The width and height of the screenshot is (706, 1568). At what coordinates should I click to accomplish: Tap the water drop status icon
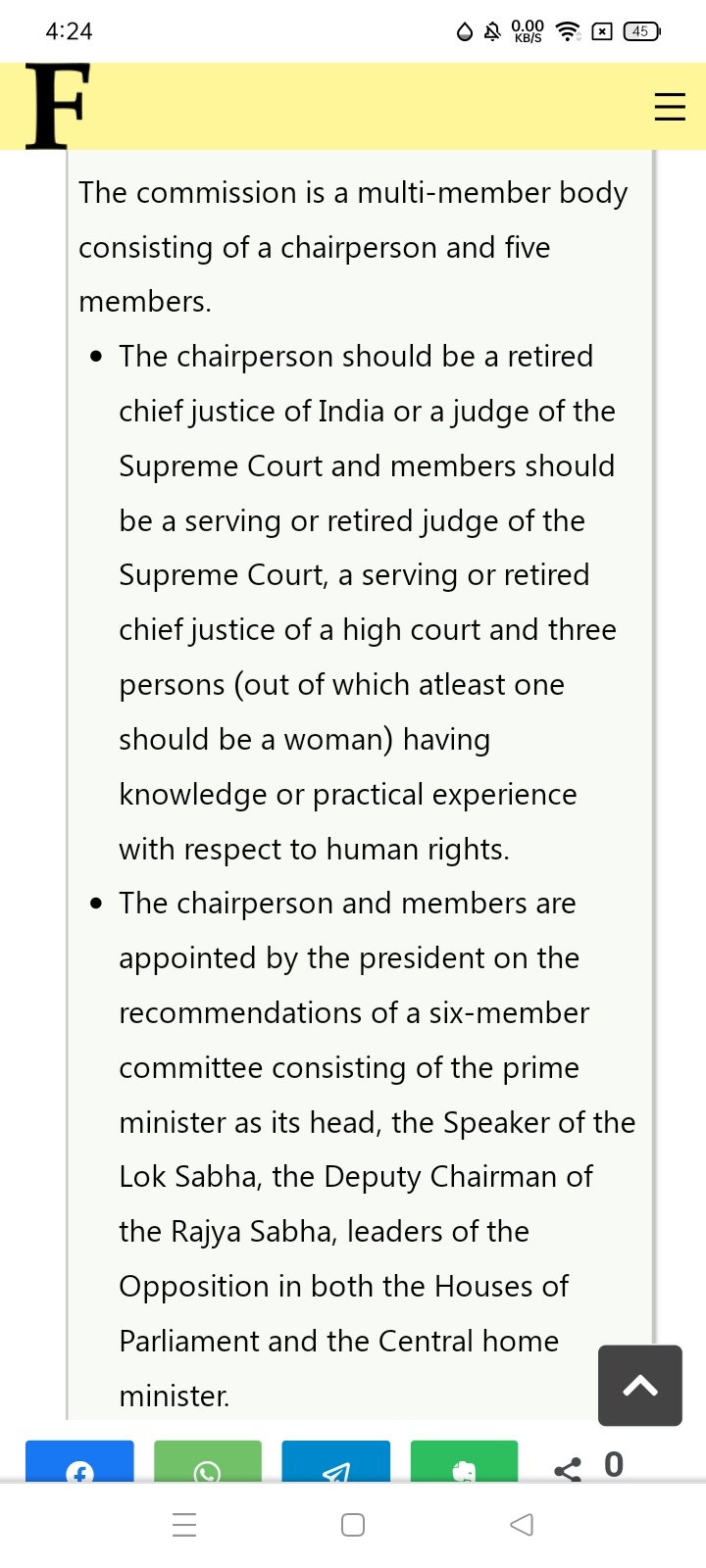465,31
